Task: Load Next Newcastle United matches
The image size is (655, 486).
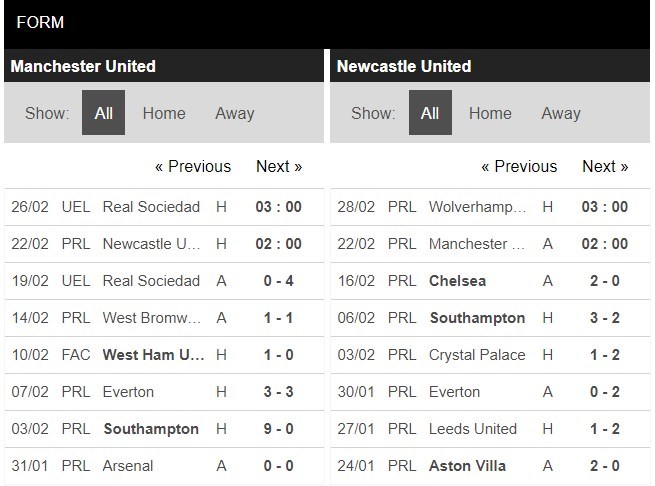Action: [605, 167]
